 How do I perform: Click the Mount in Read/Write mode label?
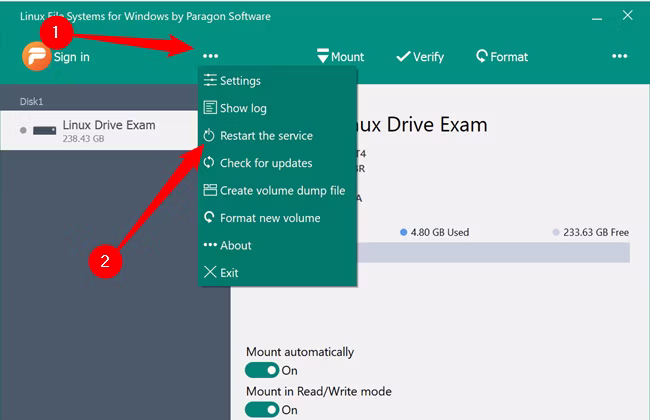[319, 391]
